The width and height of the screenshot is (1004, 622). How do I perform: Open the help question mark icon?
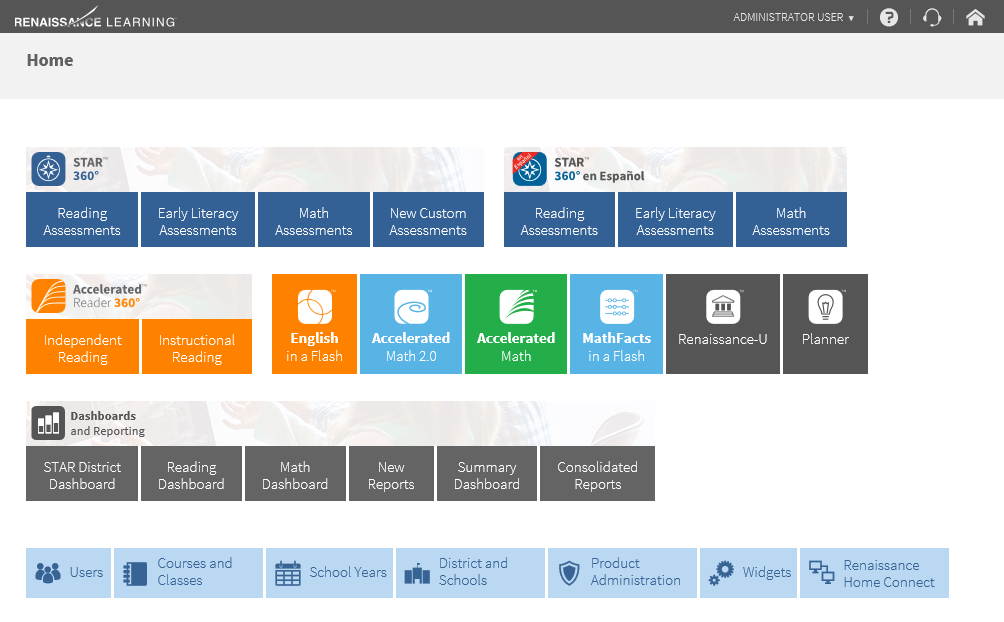click(889, 17)
